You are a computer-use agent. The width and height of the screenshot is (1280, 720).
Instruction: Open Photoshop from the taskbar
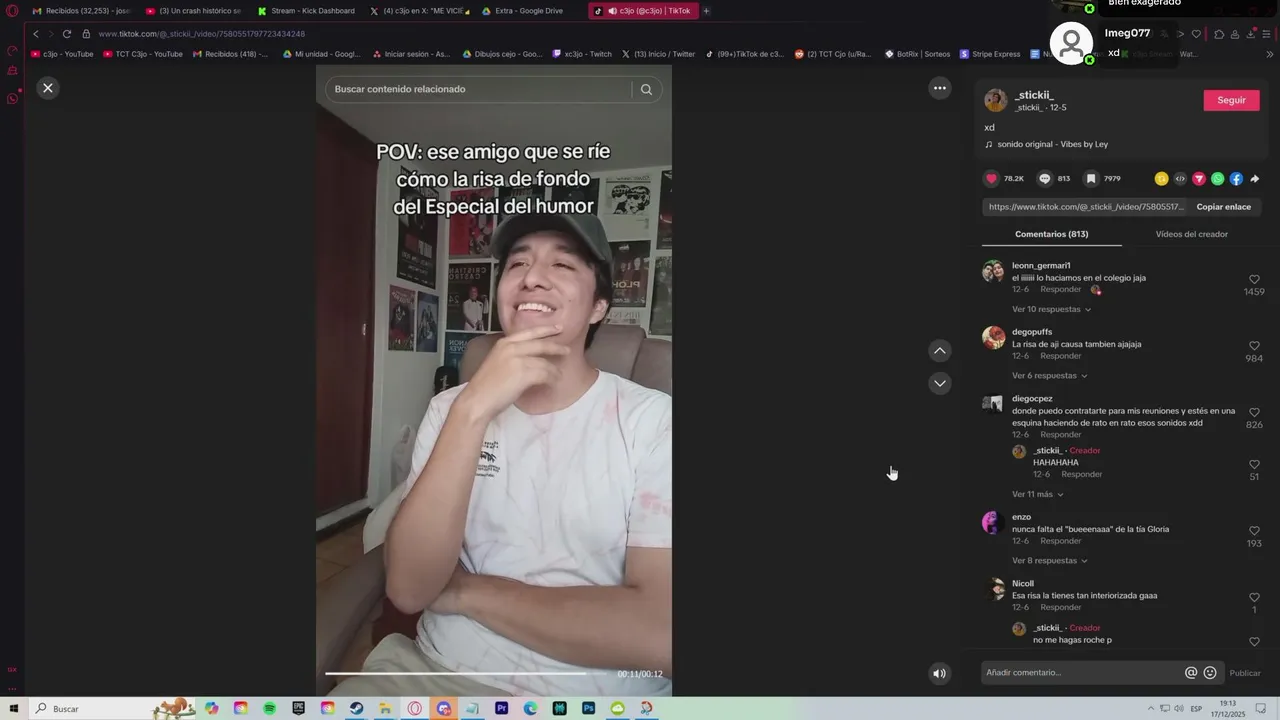588,708
